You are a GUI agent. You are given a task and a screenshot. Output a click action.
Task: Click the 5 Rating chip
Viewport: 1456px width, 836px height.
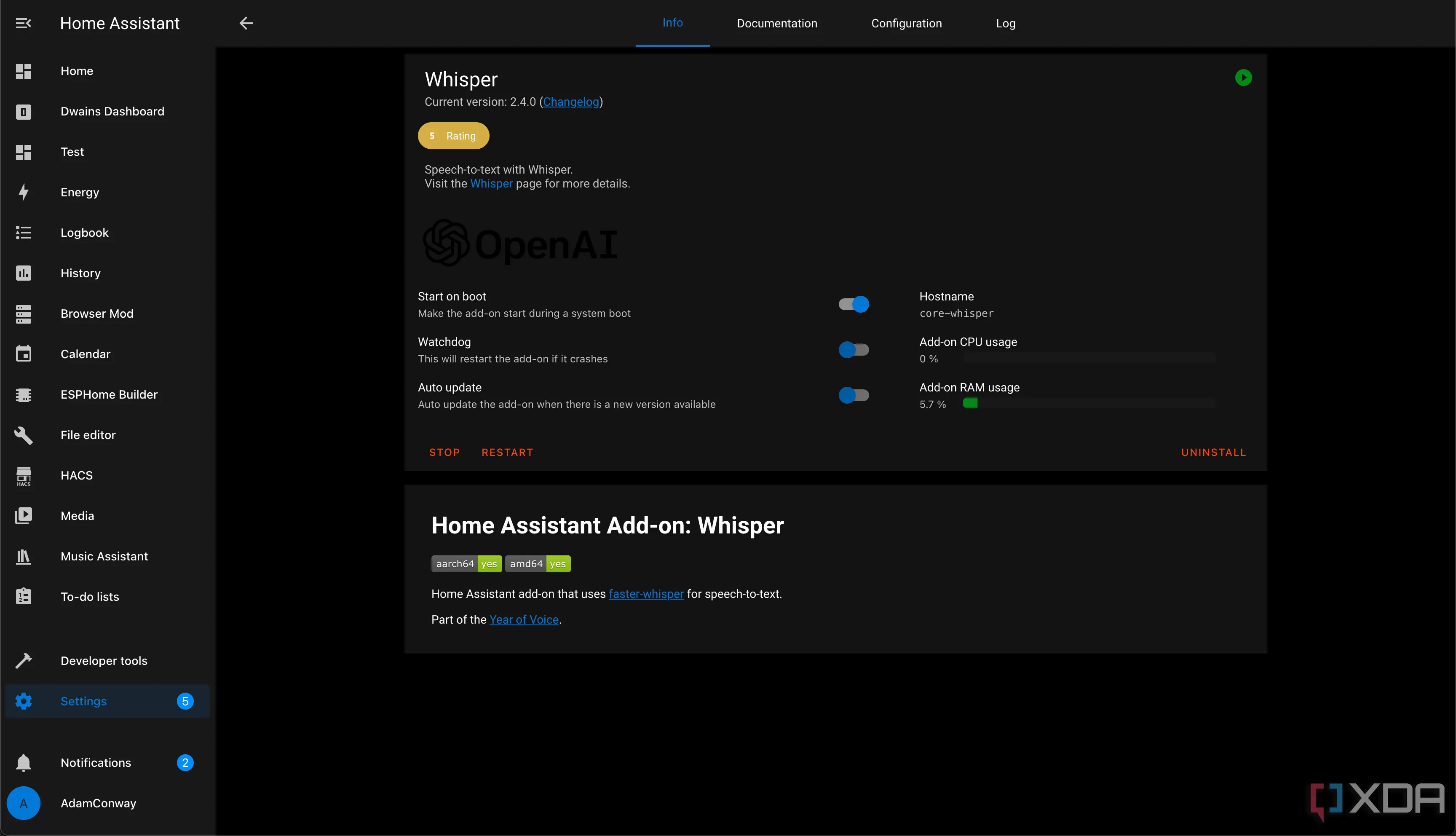pos(453,136)
